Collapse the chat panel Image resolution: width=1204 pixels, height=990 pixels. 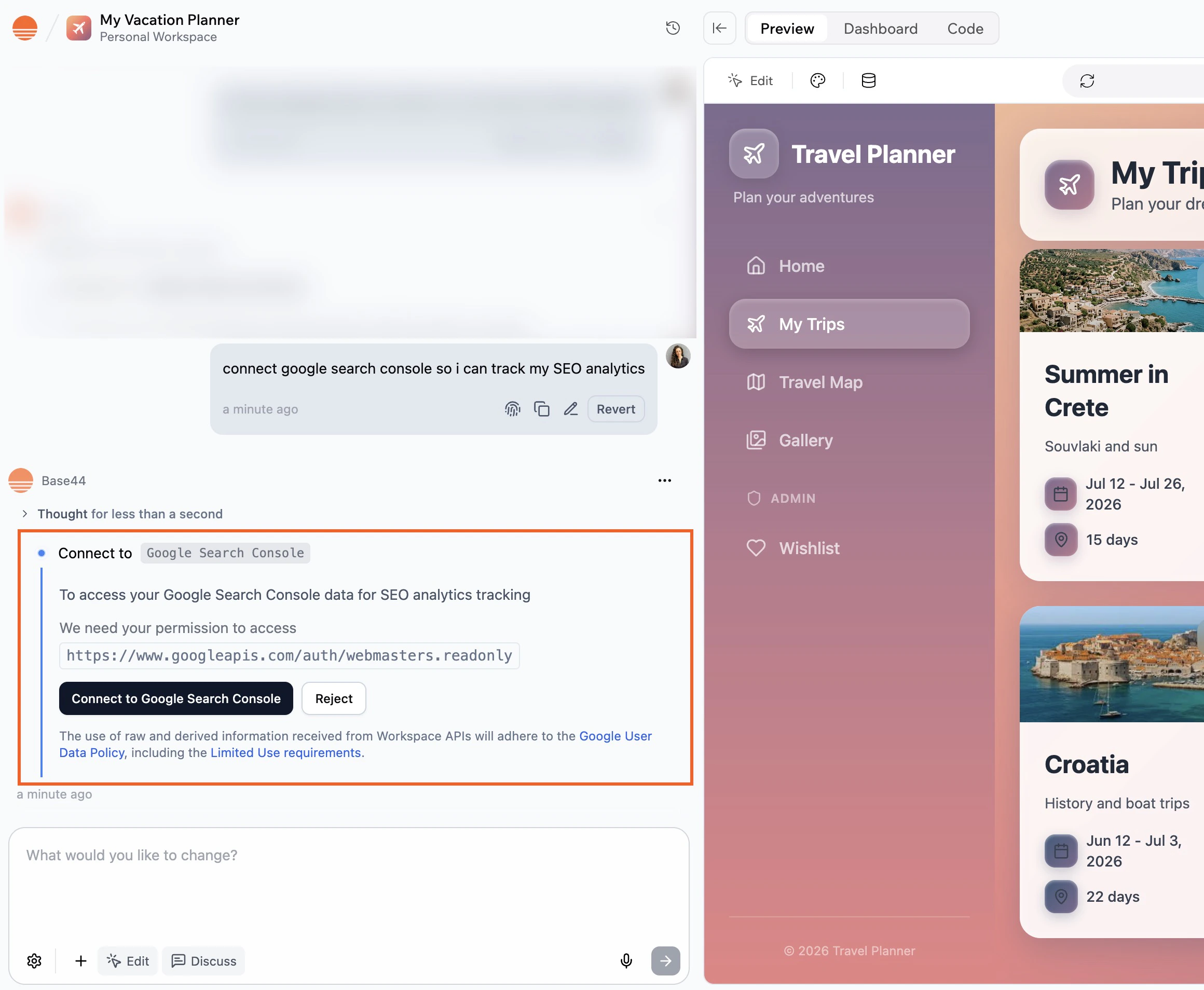[719, 28]
